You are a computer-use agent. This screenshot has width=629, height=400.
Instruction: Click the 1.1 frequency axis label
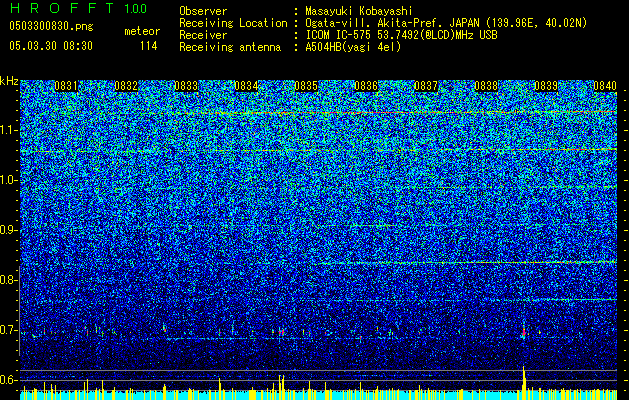coord(9,131)
